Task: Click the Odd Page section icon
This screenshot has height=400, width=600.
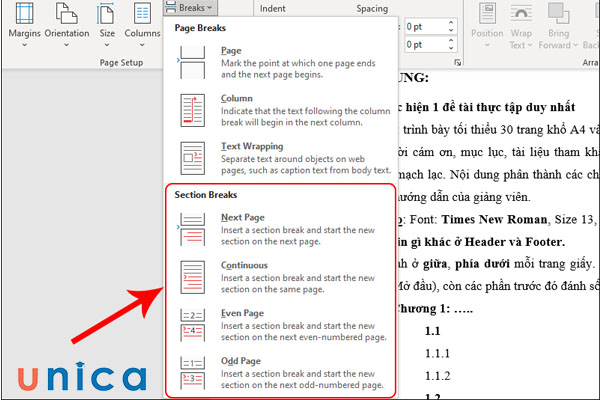Action: [192, 373]
